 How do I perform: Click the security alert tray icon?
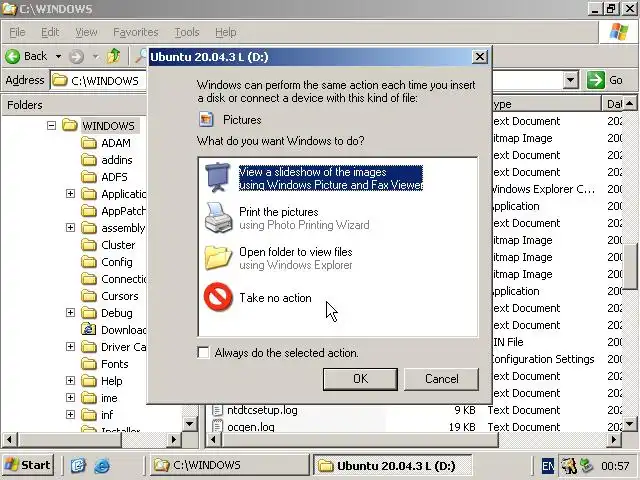coord(568,465)
